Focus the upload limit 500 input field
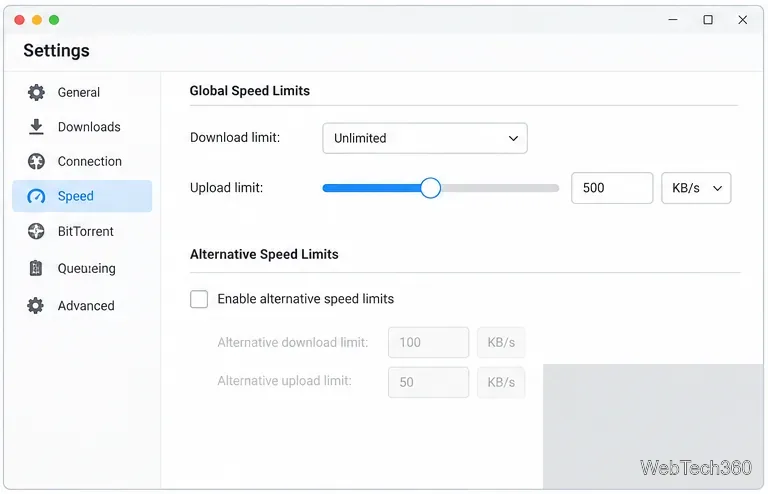Image resolution: width=768 pixels, height=494 pixels. click(x=612, y=188)
